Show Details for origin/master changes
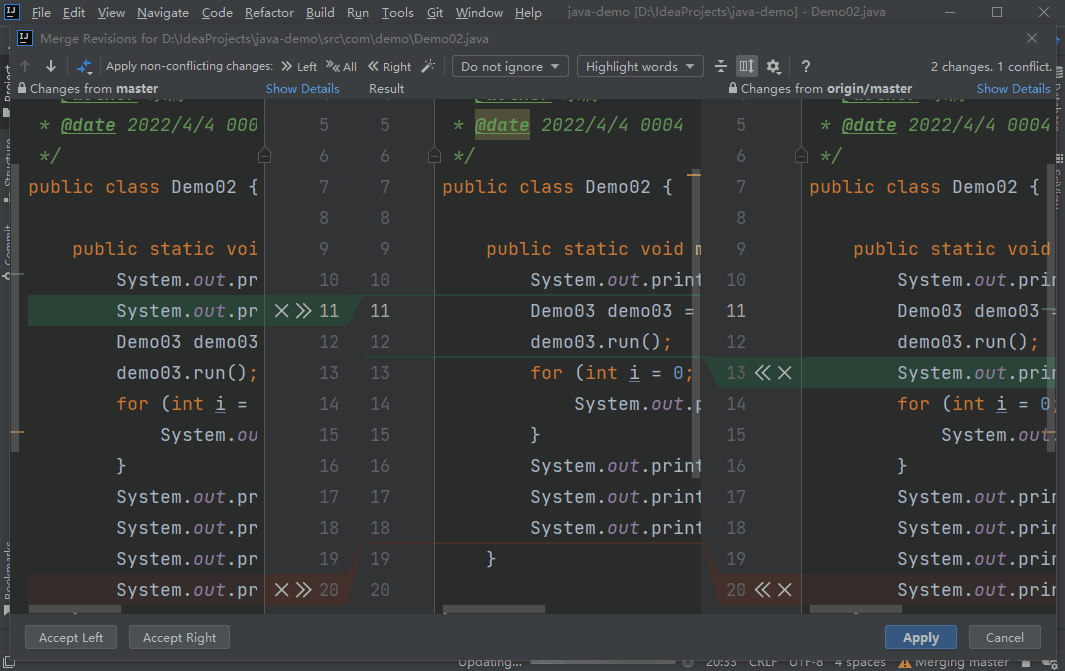 pos(1013,88)
